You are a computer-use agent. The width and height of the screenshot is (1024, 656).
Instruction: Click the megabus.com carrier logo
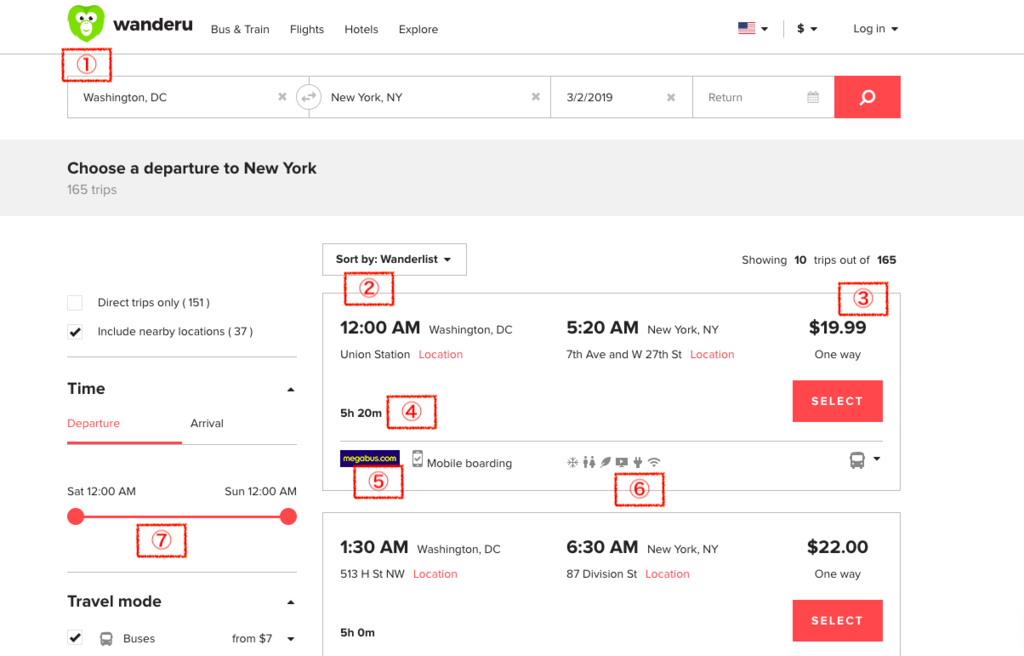pyautogui.click(x=370, y=458)
